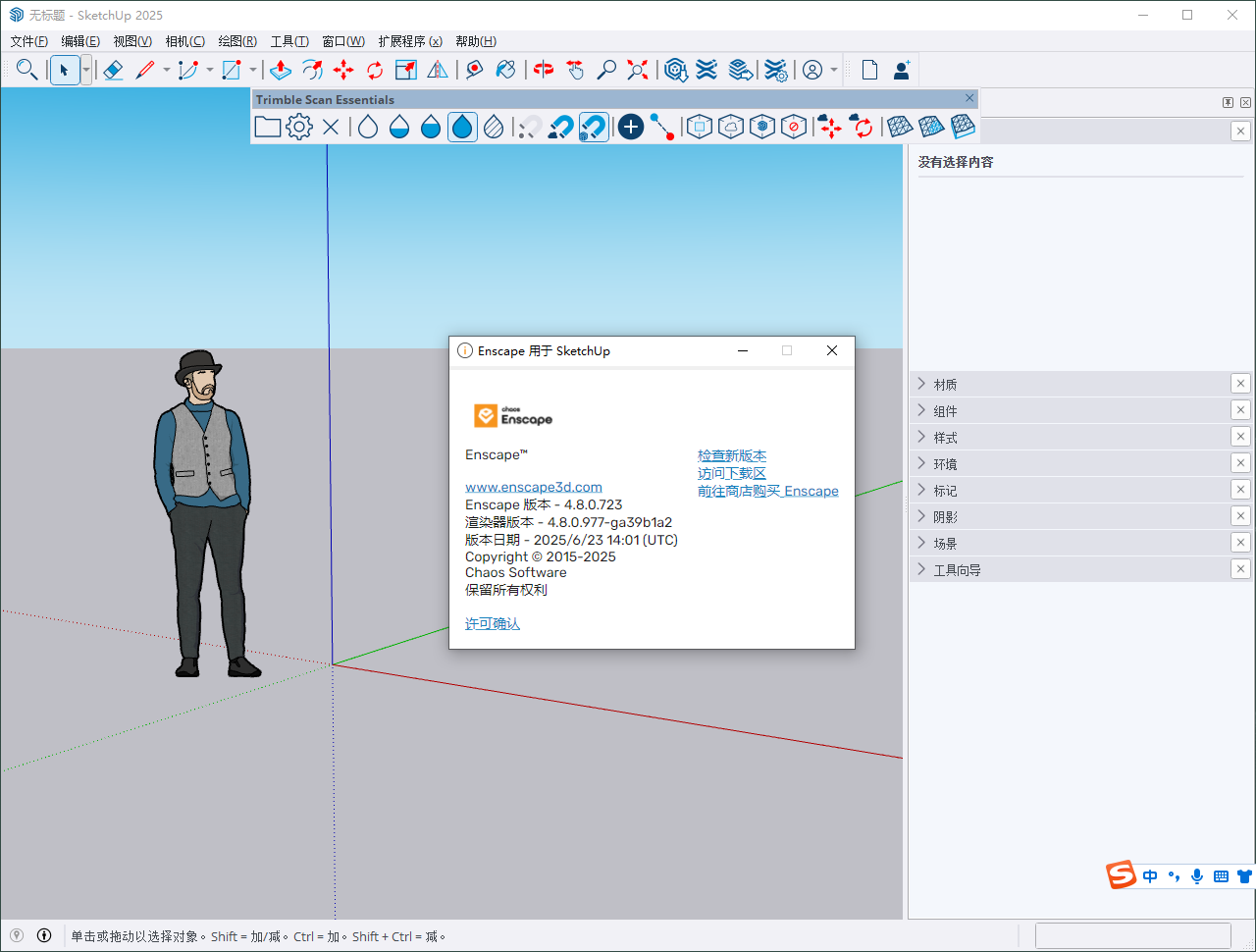Viewport: 1256px width, 952px height.
Task: Switch to the Orbit camera tool
Action: (544, 70)
